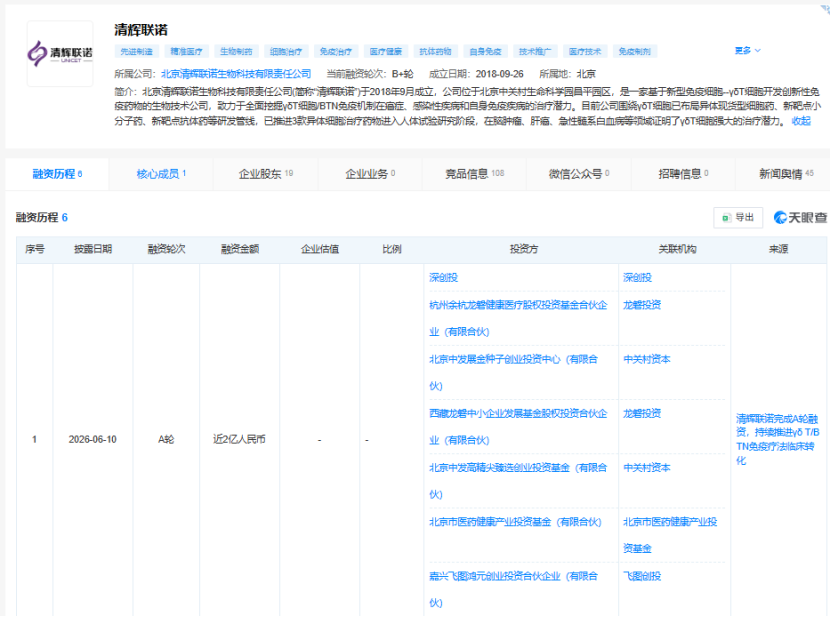Click the A轮 funding round cell
Viewport: 830px width, 617px height.
click(166, 440)
